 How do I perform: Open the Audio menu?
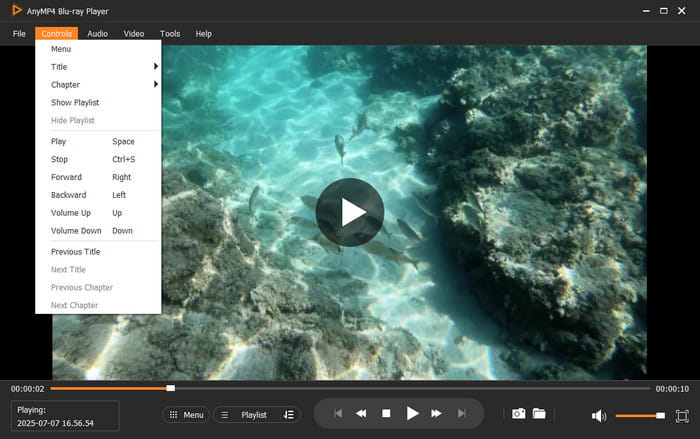(x=97, y=33)
